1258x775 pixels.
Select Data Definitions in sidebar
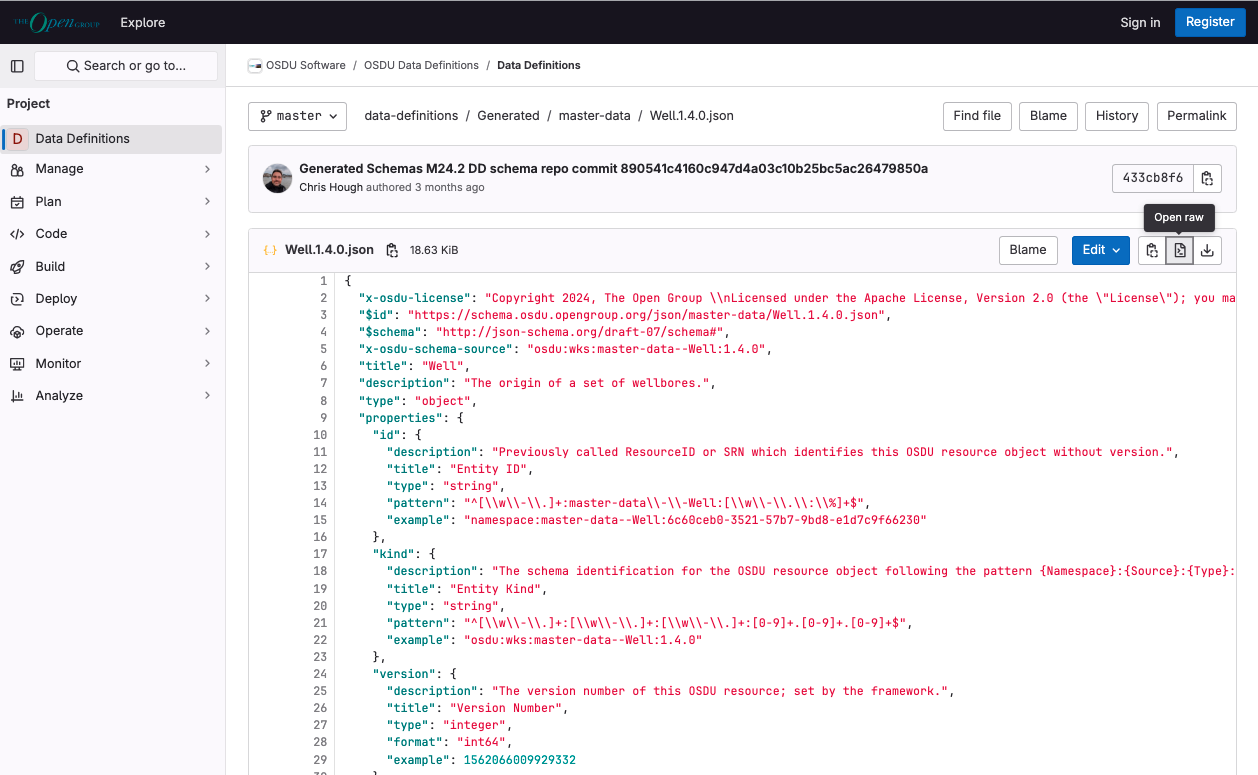click(x=111, y=139)
